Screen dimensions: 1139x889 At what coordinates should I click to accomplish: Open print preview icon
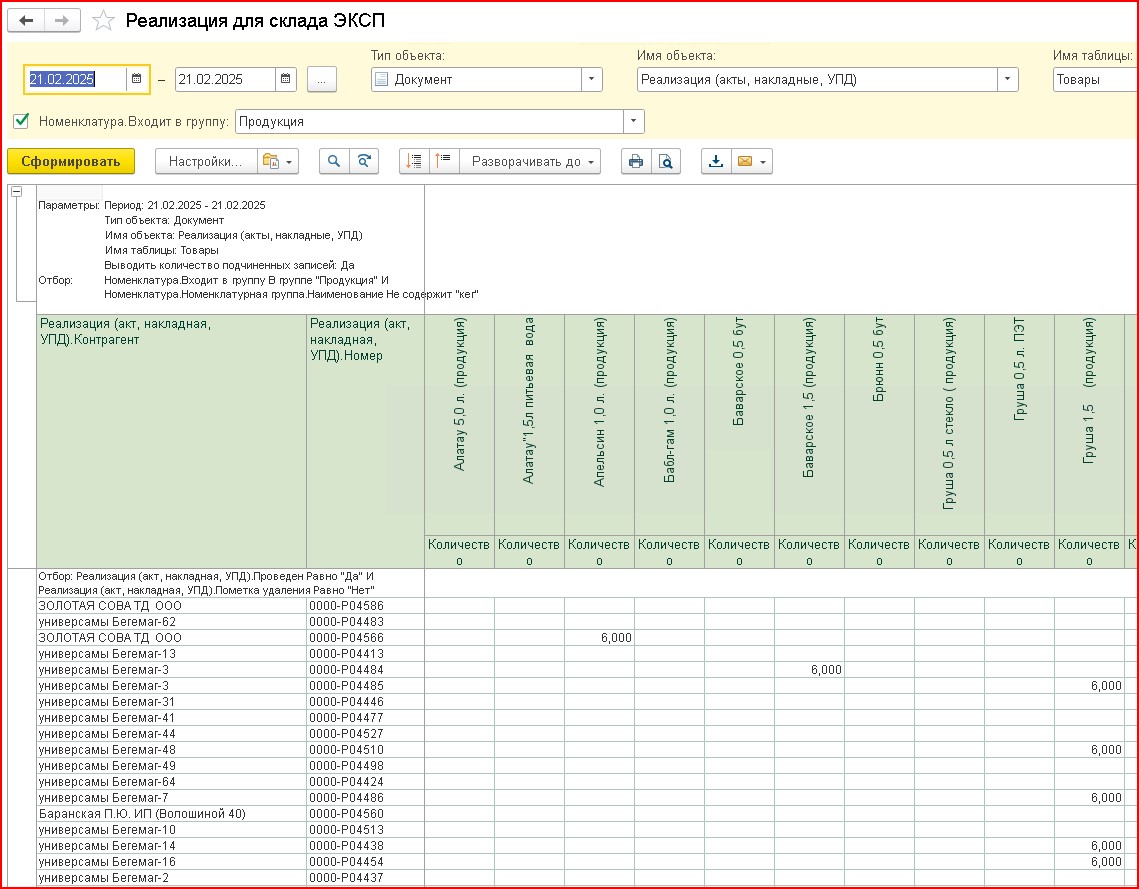[666, 161]
